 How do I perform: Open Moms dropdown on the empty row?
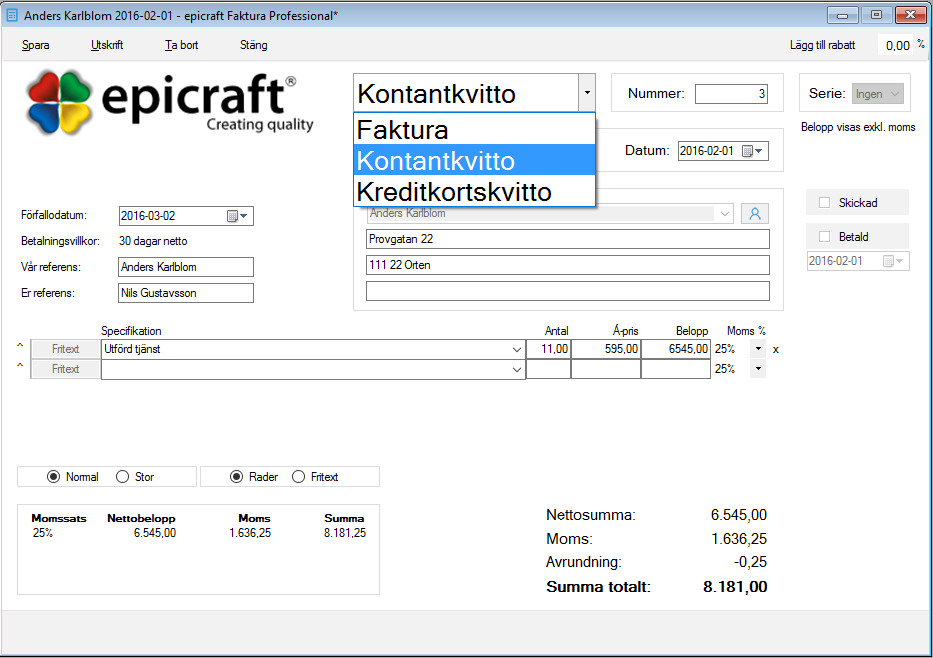(758, 369)
